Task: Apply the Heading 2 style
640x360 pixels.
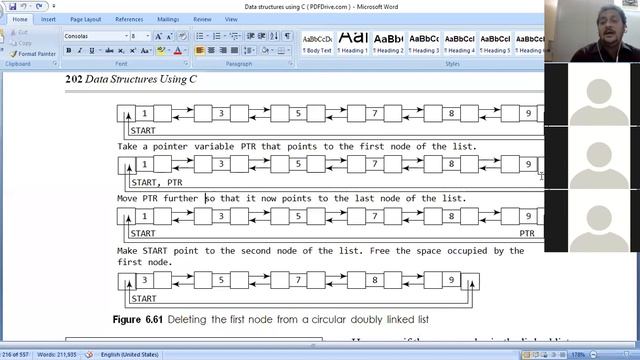Action: (389, 44)
